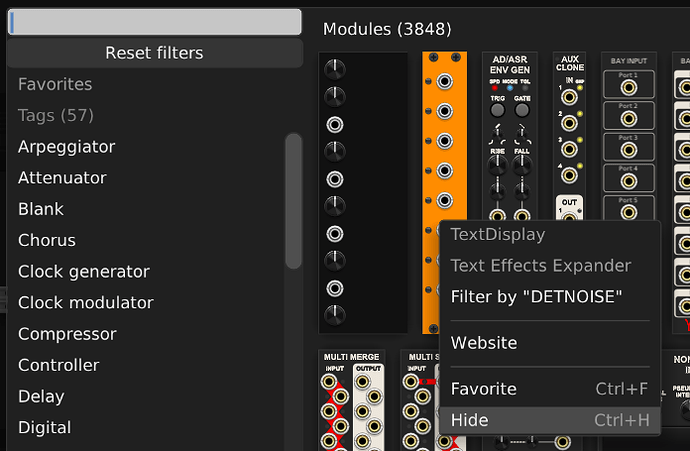Expand the Favorites filter section
This screenshot has width=690, height=451.
(55, 84)
